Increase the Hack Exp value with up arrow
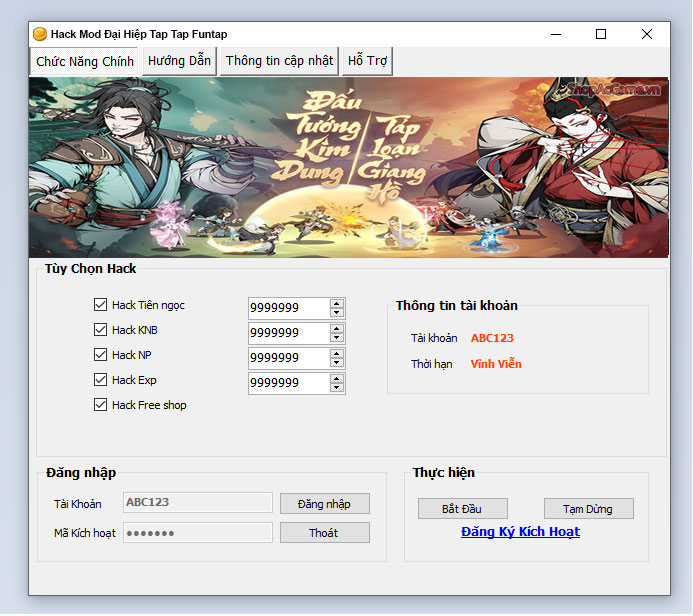693x616 pixels. (337, 378)
